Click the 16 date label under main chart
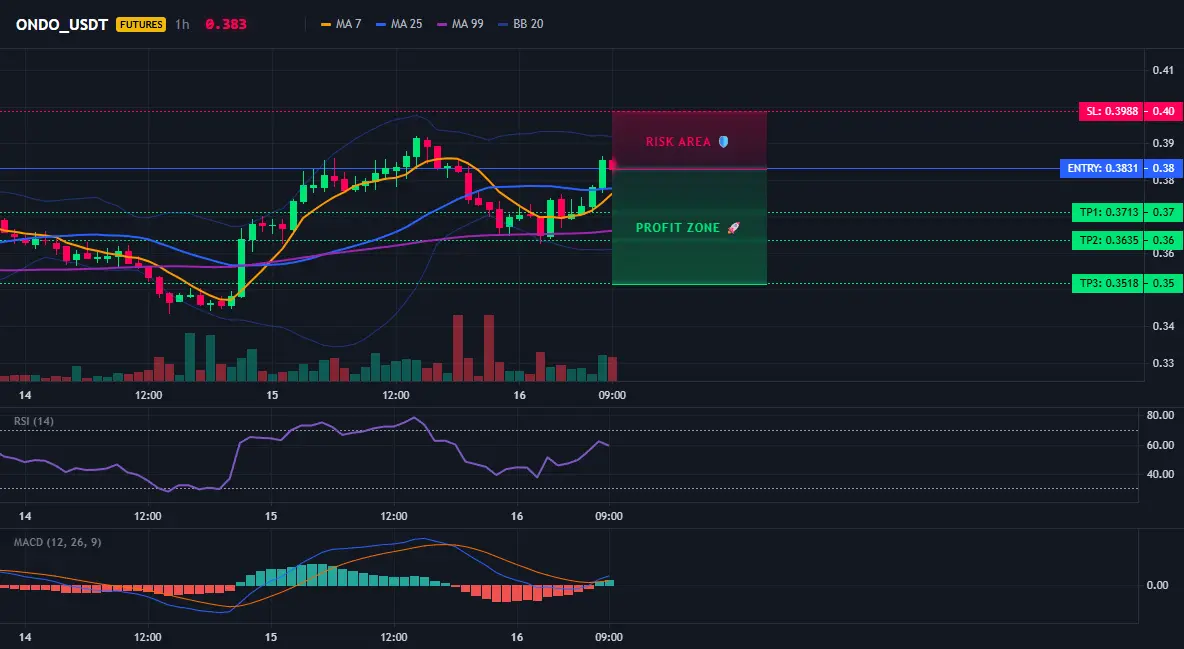The image size is (1184, 649). tap(519, 395)
